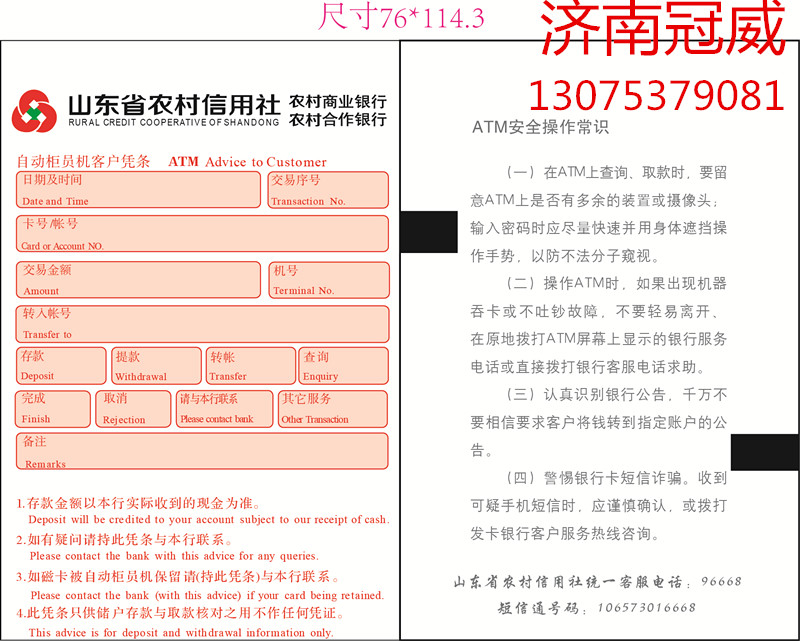The width and height of the screenshot is (800, 641).
Task: Click the 农村商业银行 text
Action: tap(338, 102)
